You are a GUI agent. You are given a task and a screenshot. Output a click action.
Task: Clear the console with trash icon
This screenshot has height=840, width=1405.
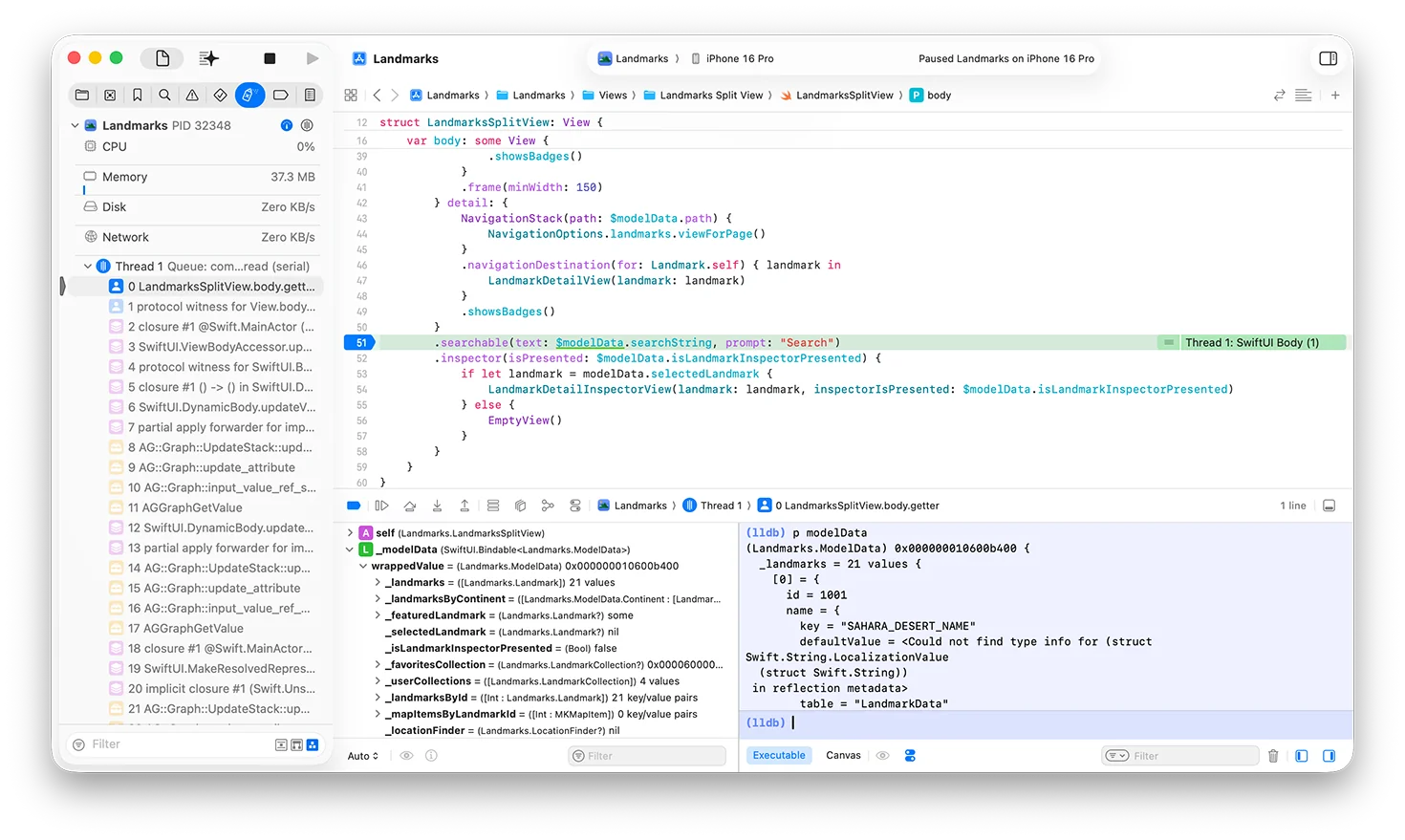click(1273, 756)
